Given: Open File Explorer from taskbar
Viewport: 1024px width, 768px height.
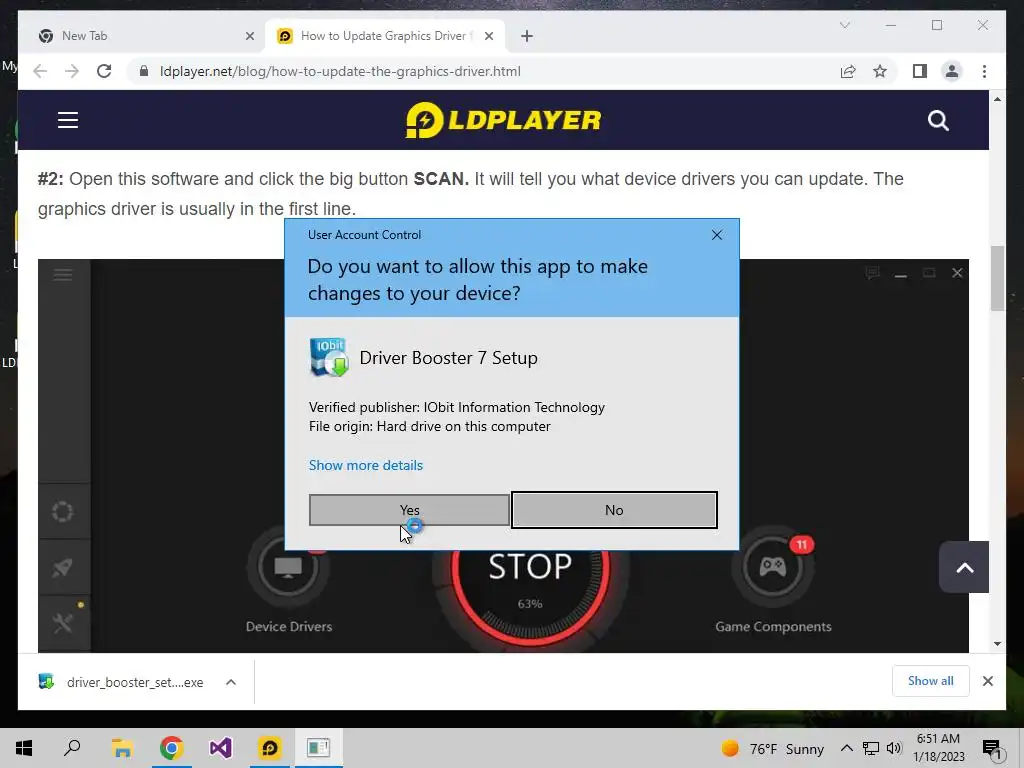Looking at the screenshot, I should tap(121, 748).
